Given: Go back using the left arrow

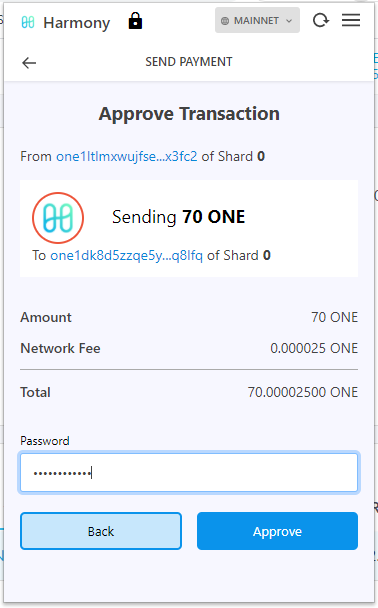Looking at the screenshot, I should (29, 62).
